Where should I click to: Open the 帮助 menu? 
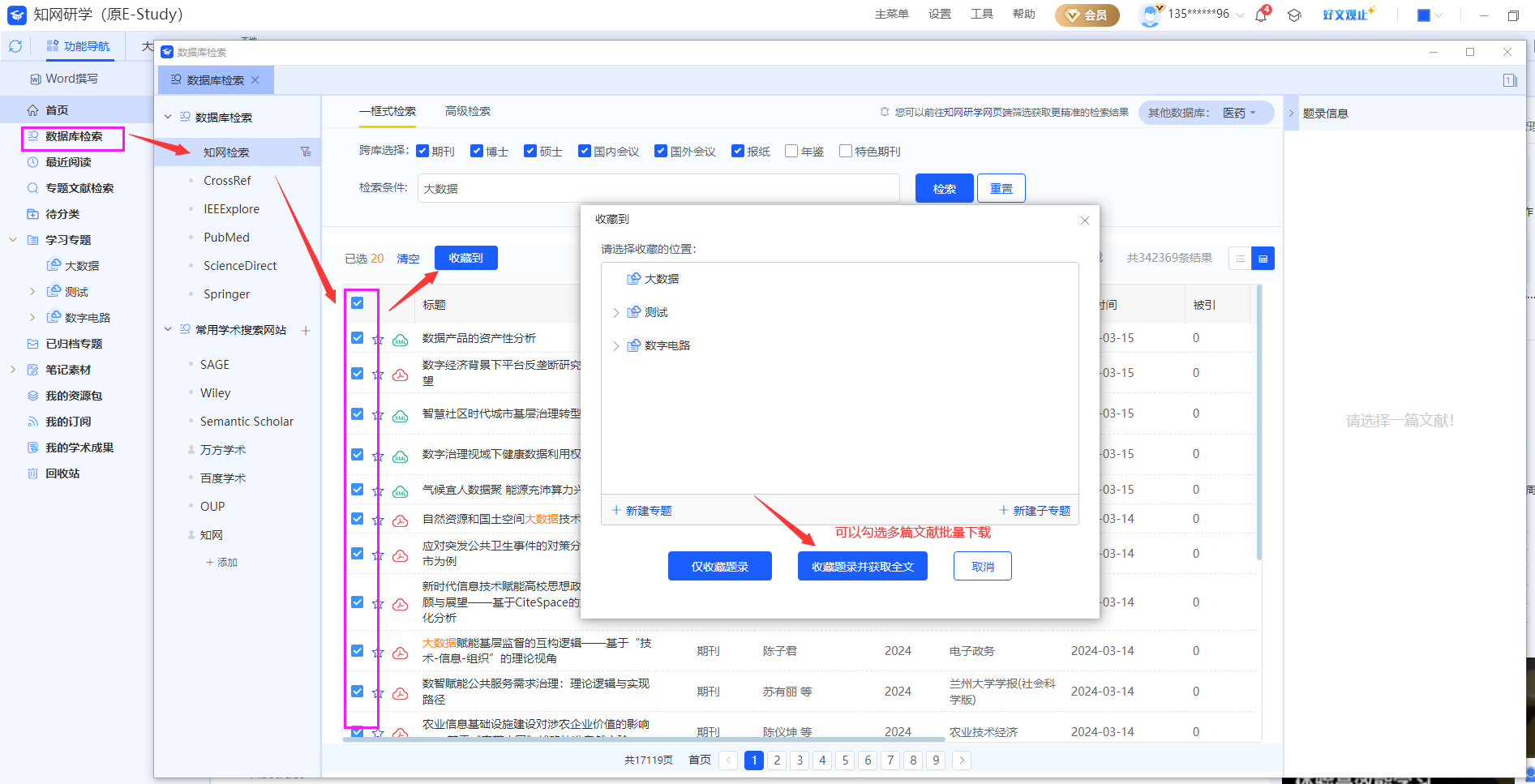coord(1024,14)
